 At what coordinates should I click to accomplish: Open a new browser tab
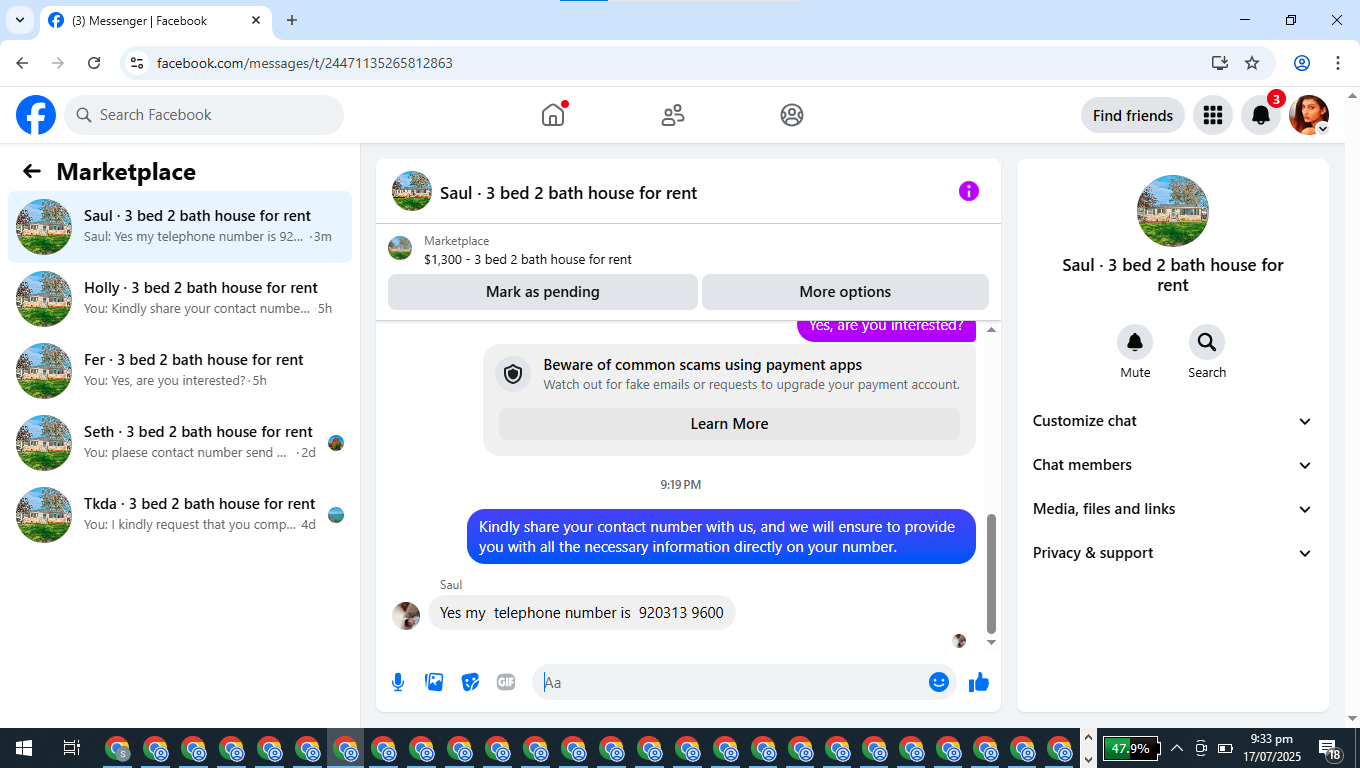pyautogui.click(x=292, y=20)
